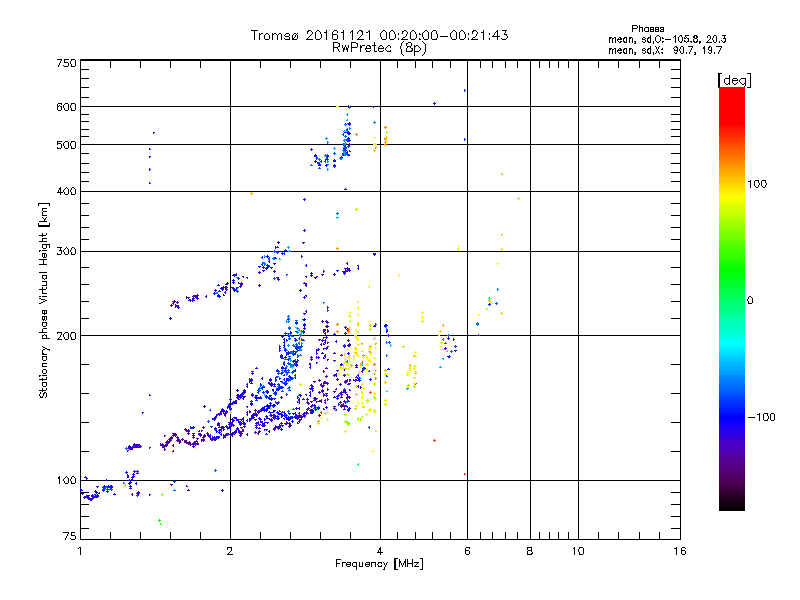The width and height of the screenshot is (800, 600).
Task: Click the x-axis '10' tick label
Action: pyautogui.click(x=578, y=551)
